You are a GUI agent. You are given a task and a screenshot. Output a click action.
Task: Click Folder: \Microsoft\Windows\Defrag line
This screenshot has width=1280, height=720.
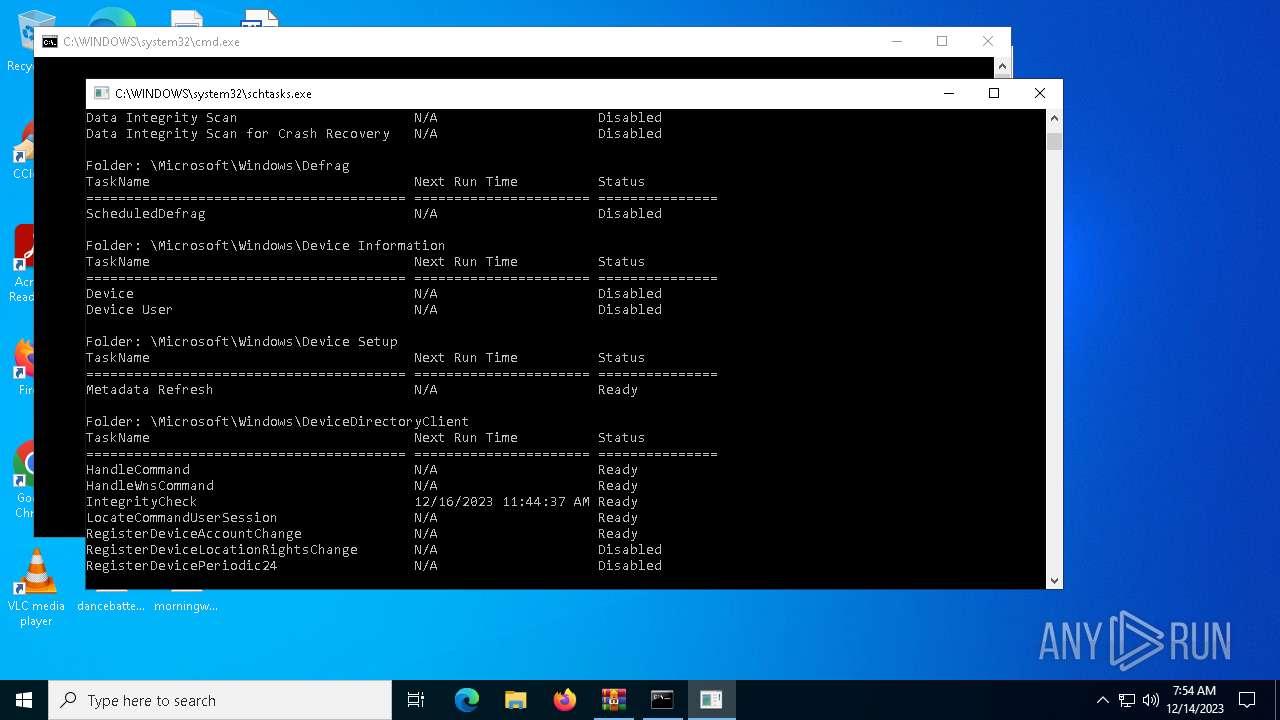coord(217,165)
